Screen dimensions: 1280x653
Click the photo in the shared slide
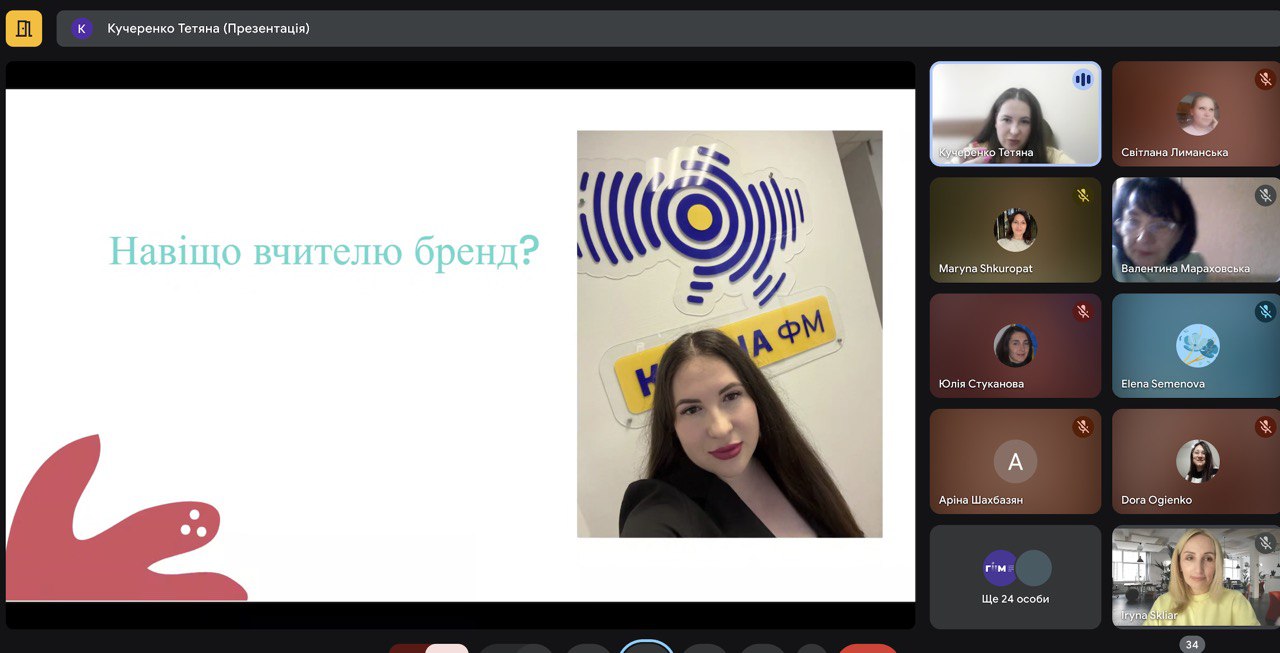tap(729, 334)
